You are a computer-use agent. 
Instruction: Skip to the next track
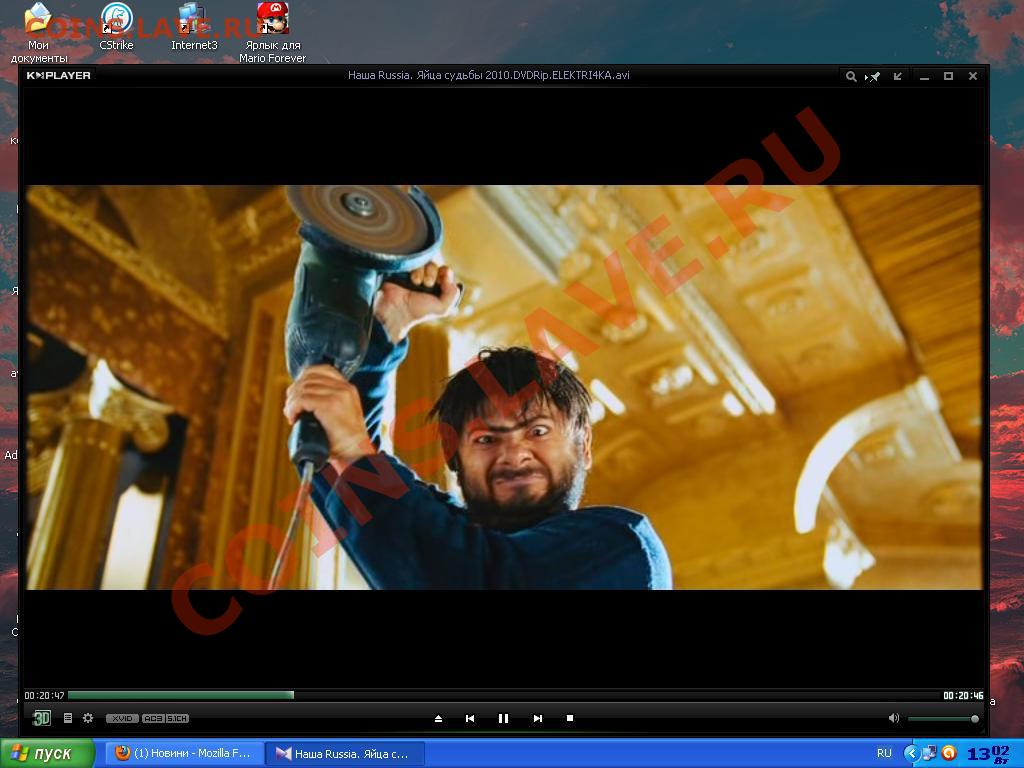(x=537, y=718)
